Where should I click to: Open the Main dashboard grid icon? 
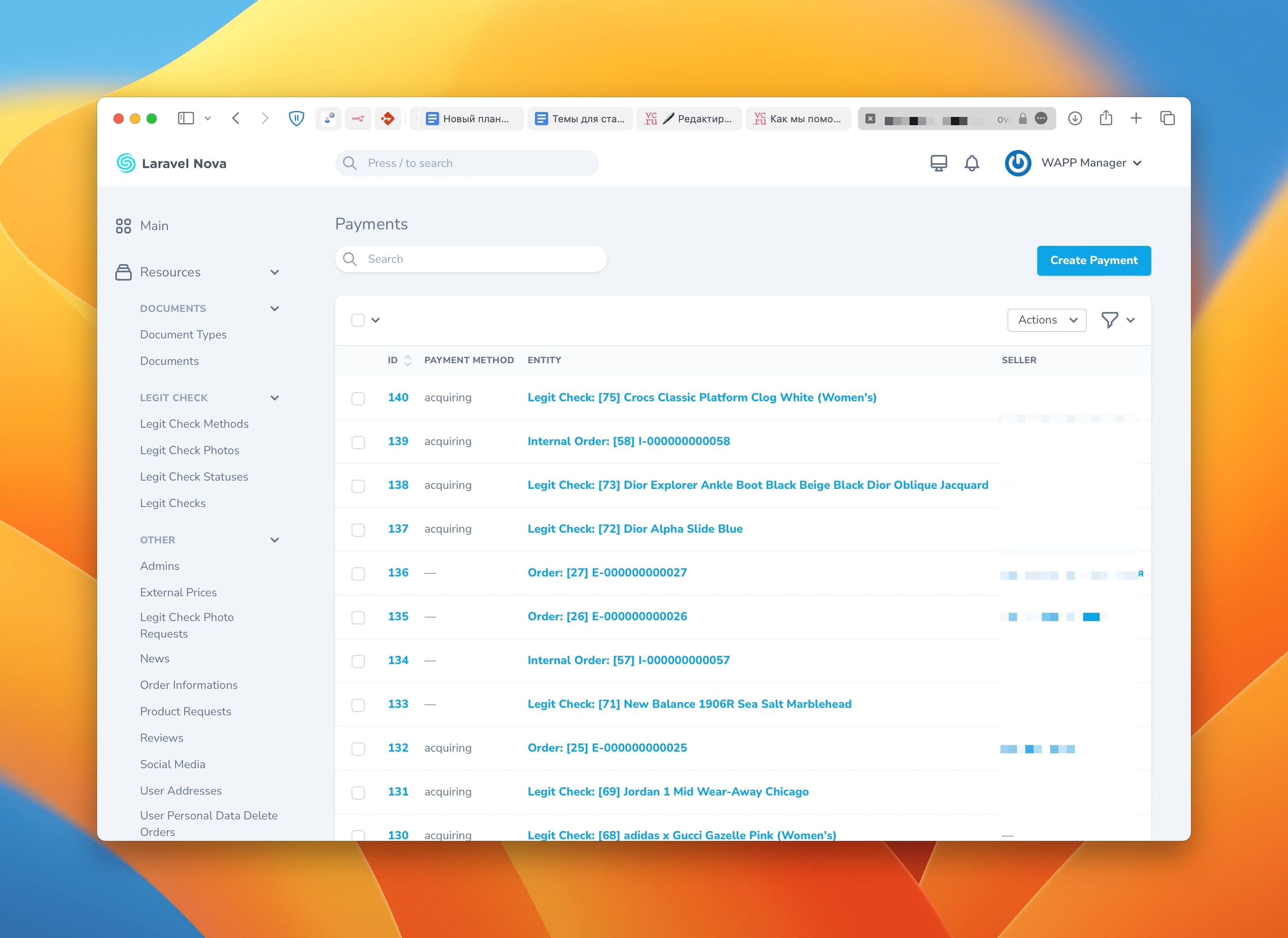(123, 226)
